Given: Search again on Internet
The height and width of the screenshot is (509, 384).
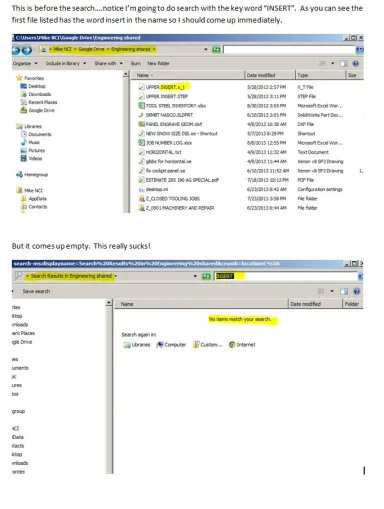Looking at the screenshot, I should (242, 345).
